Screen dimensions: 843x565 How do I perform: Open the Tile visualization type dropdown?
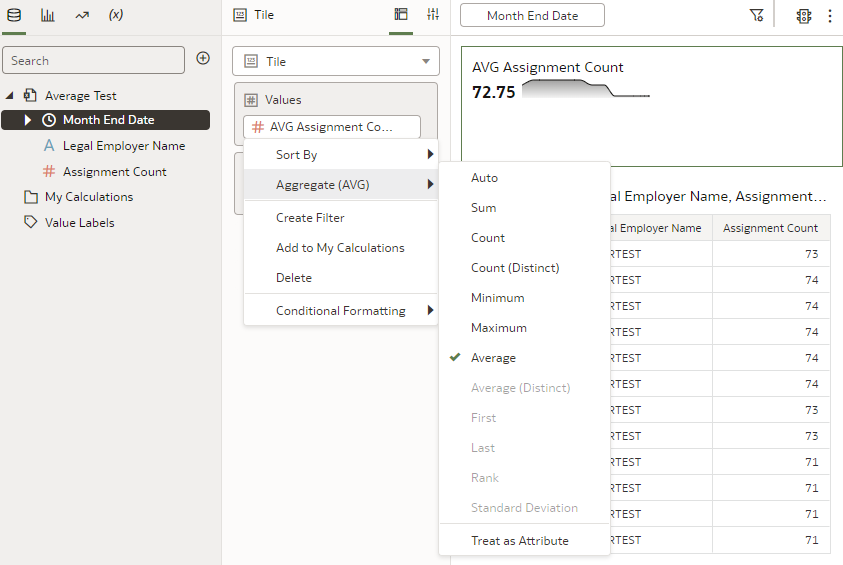point(336,61)
